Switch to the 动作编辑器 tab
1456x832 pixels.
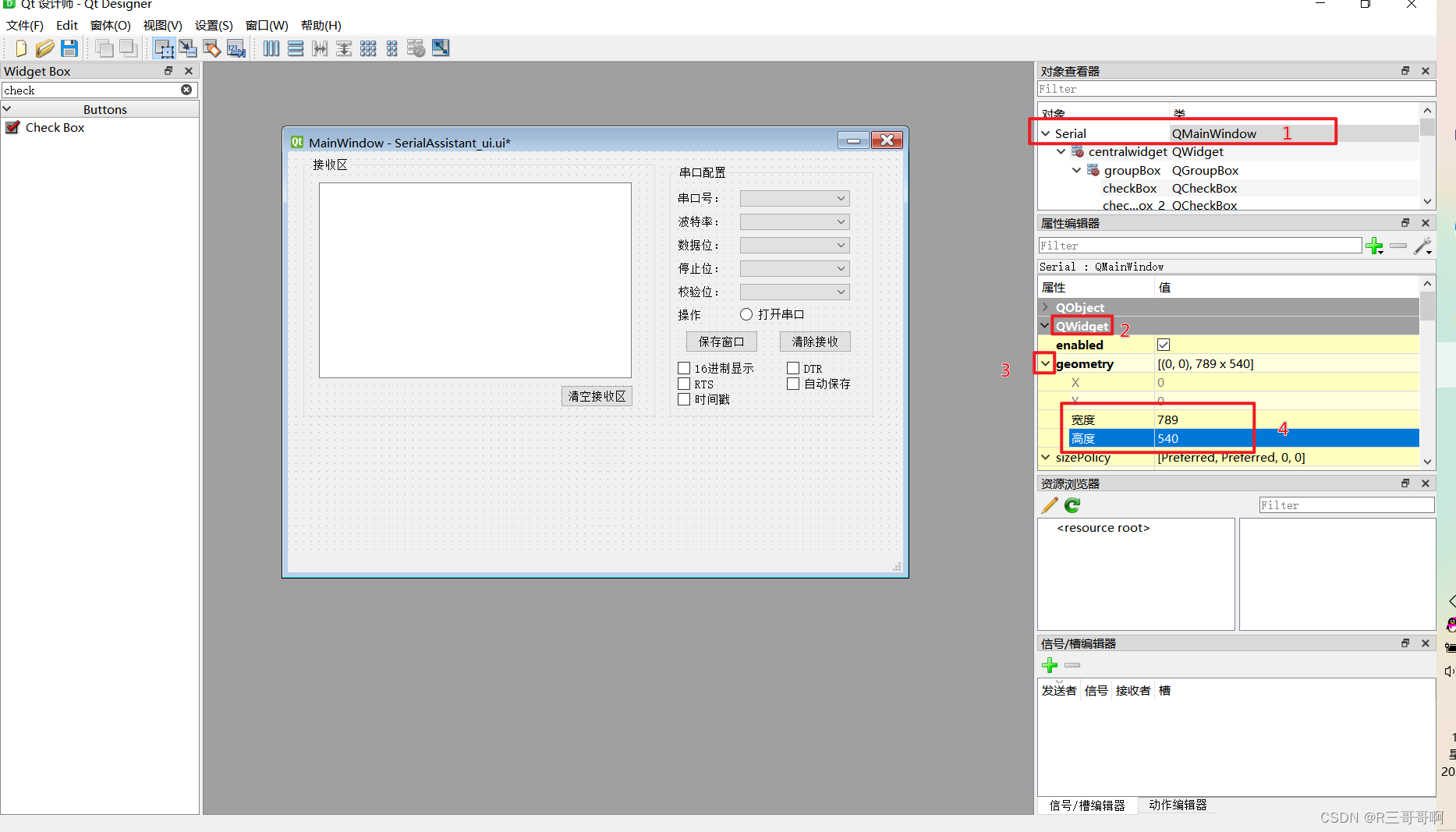pos(1178,805)
